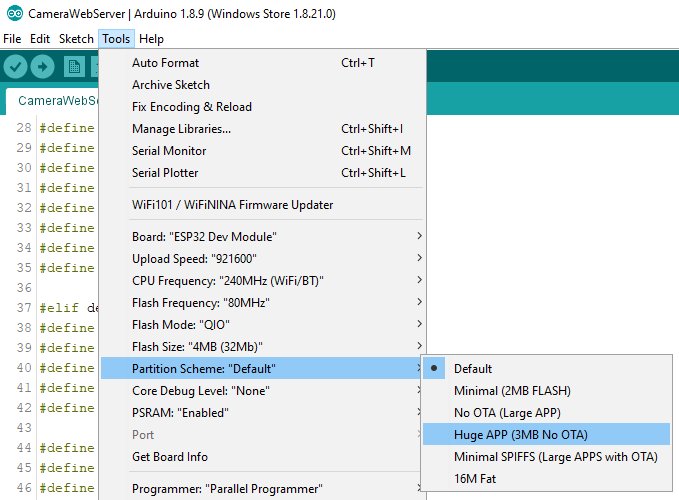The image size is (679, 500).
Task: Open the Sketch menu
Action: point(76,39)
